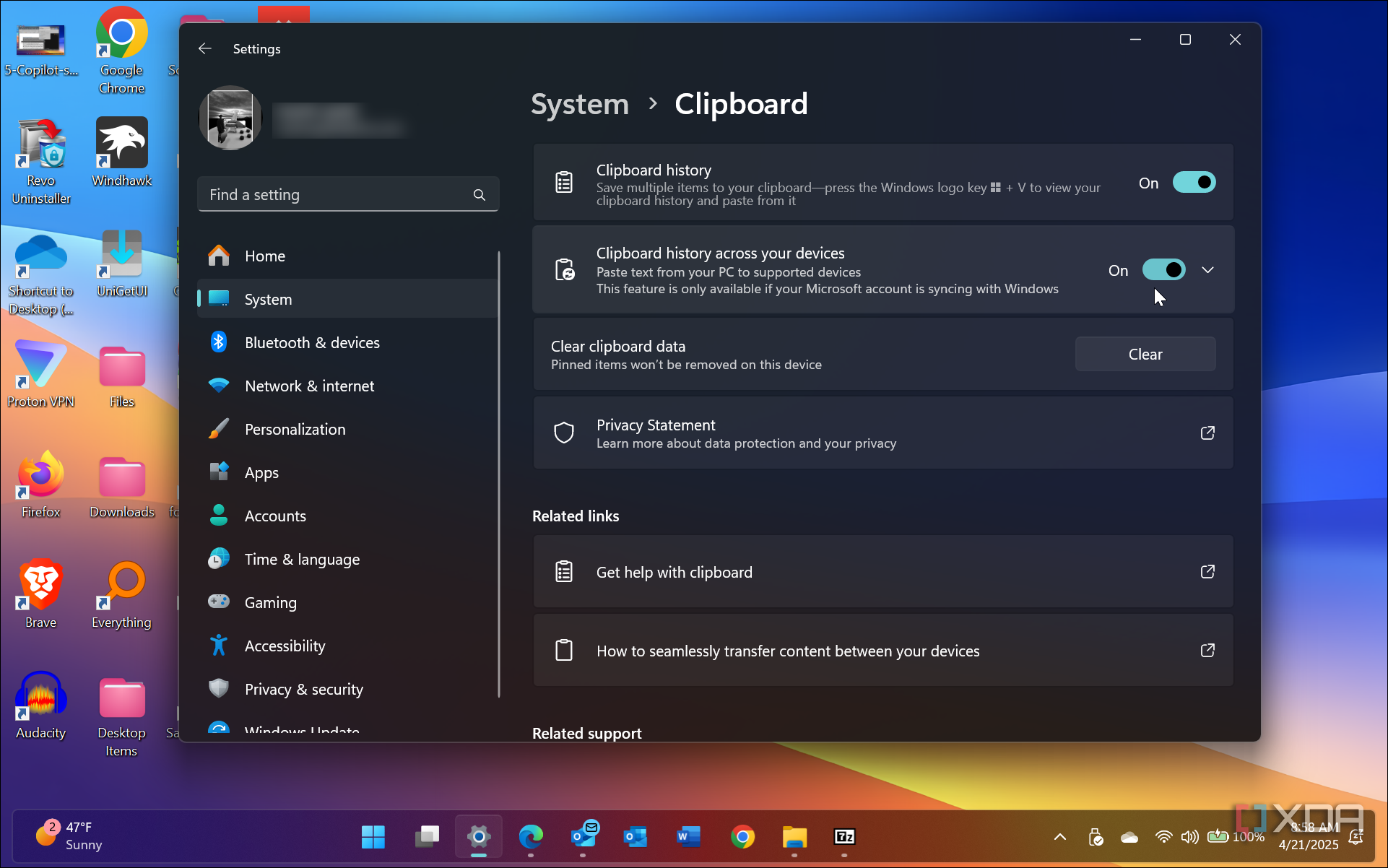Open 7-Zip from the taskbar
The width and height of the screenshot is (1388, 868).
845,837
